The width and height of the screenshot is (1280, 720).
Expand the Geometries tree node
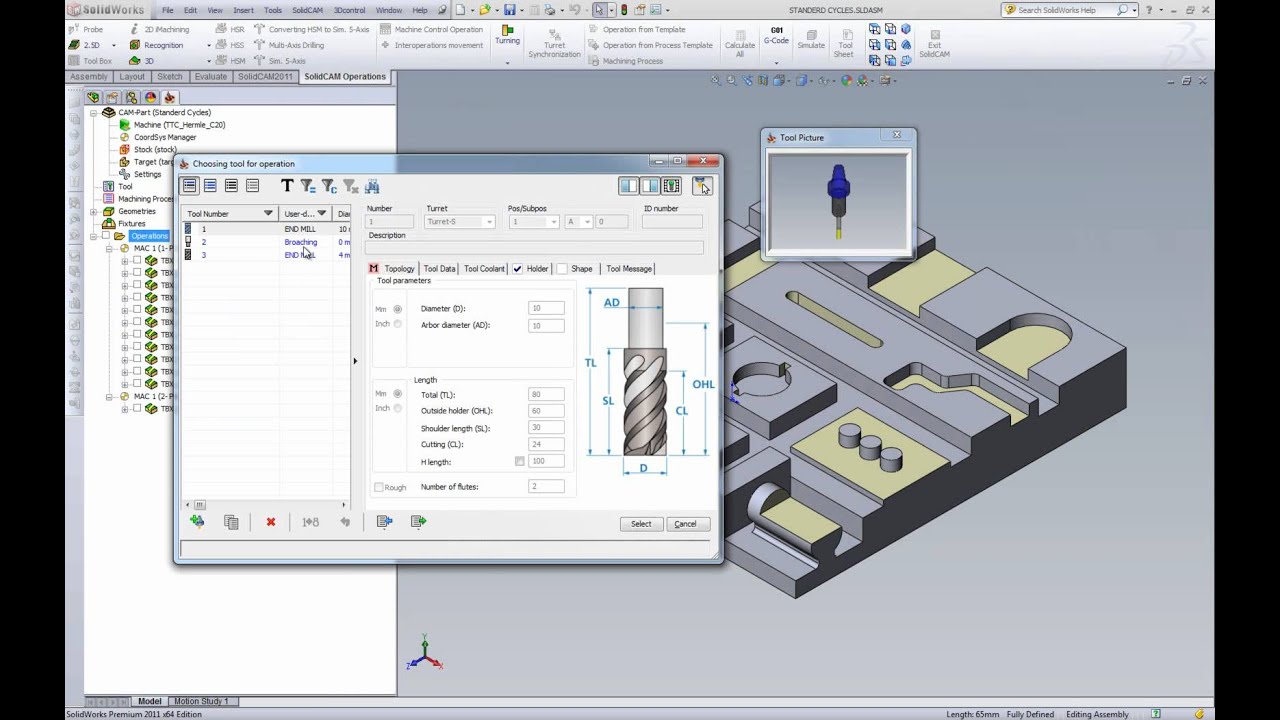coord(94,211)
